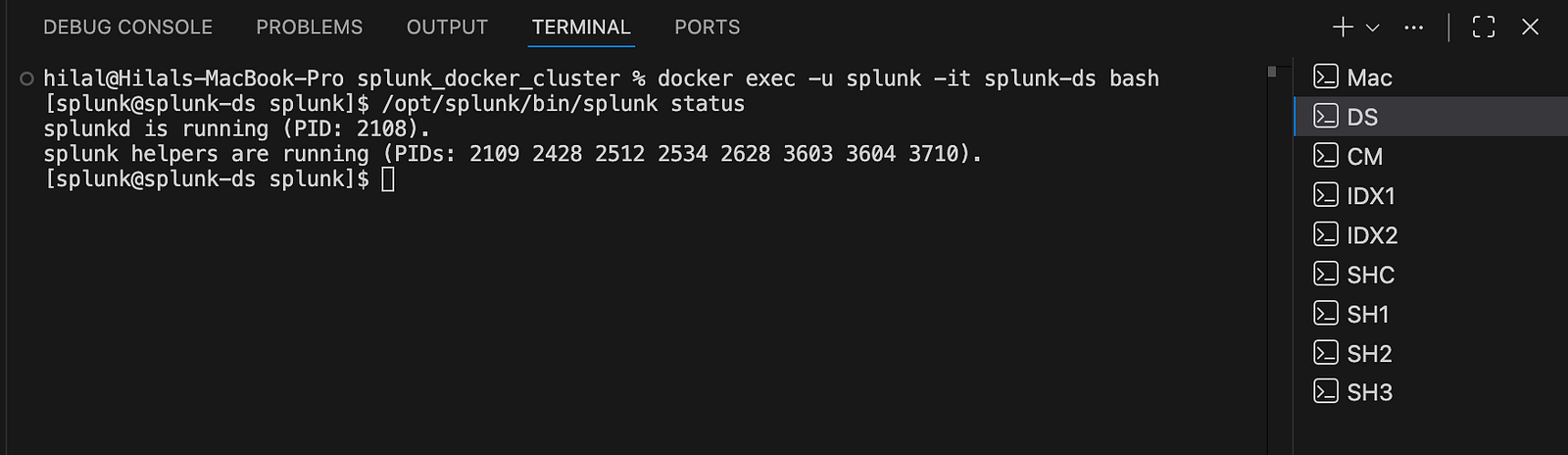Click the new terminal plus icon

click(x=1343, y=27)
